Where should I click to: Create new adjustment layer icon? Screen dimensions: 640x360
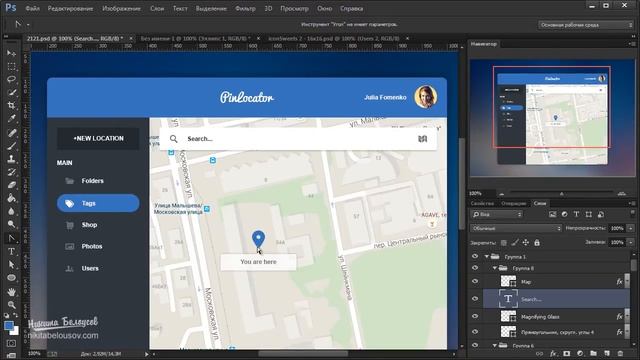[x=580, y=353]
